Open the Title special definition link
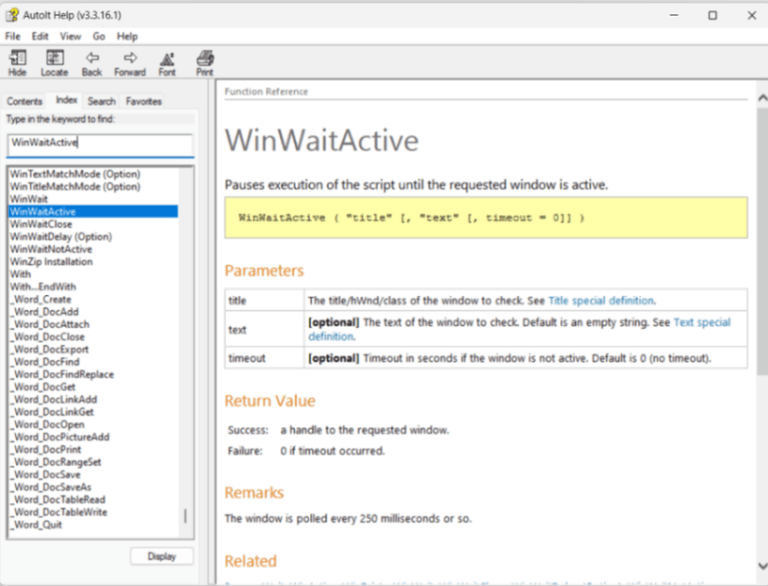The height and width of the screenshot is (586, 768). (x=601, y=300)
